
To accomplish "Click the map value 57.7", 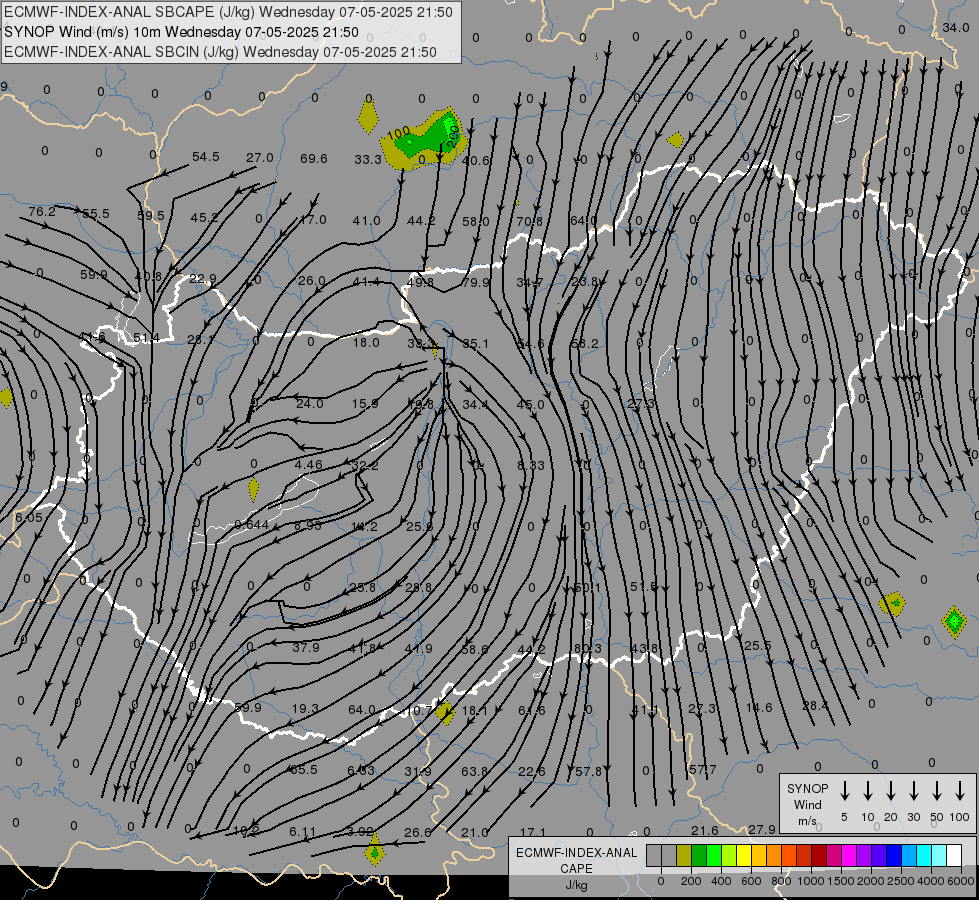I will 702,769.
